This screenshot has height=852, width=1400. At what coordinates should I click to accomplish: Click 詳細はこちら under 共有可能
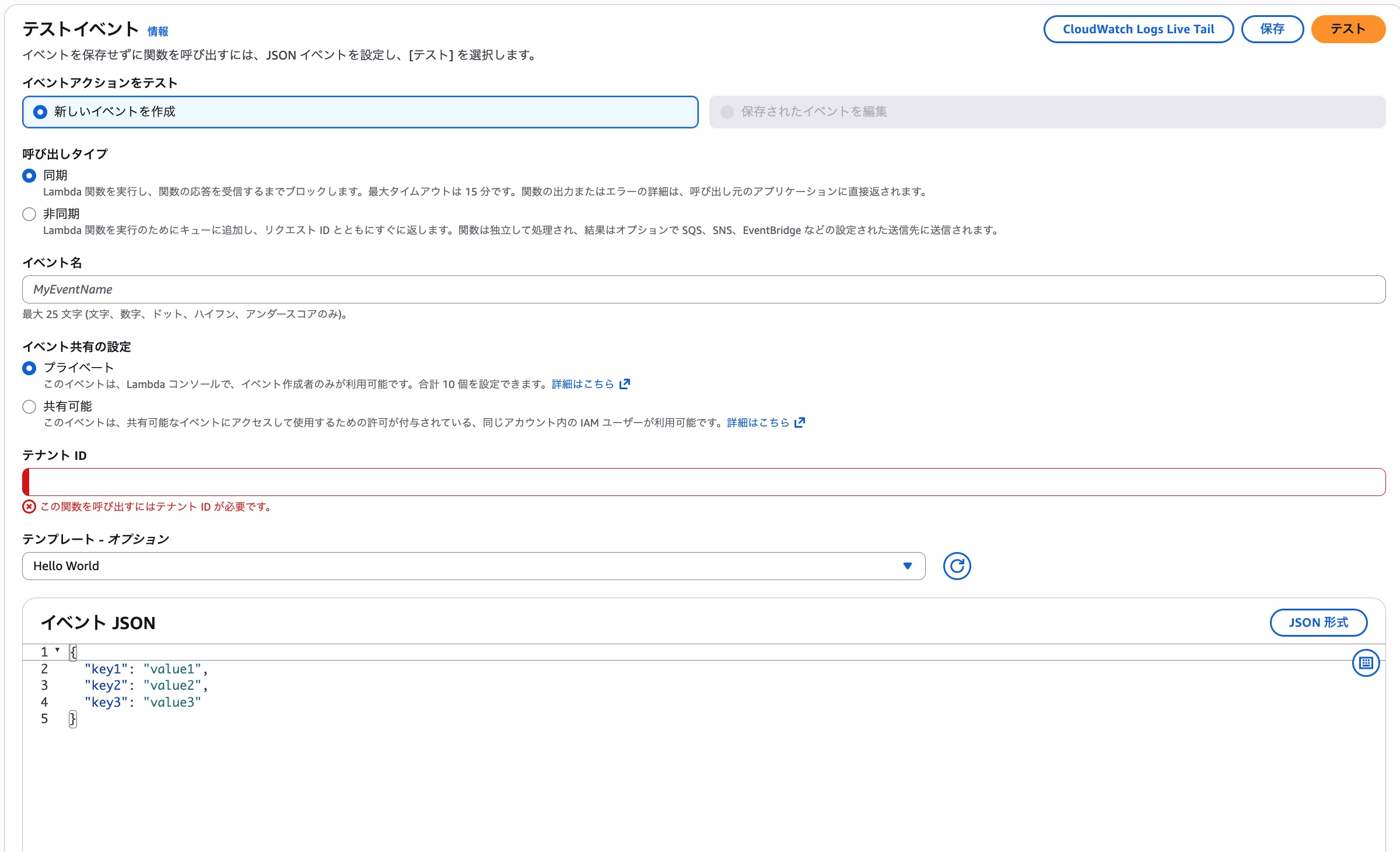click(757, 422)
